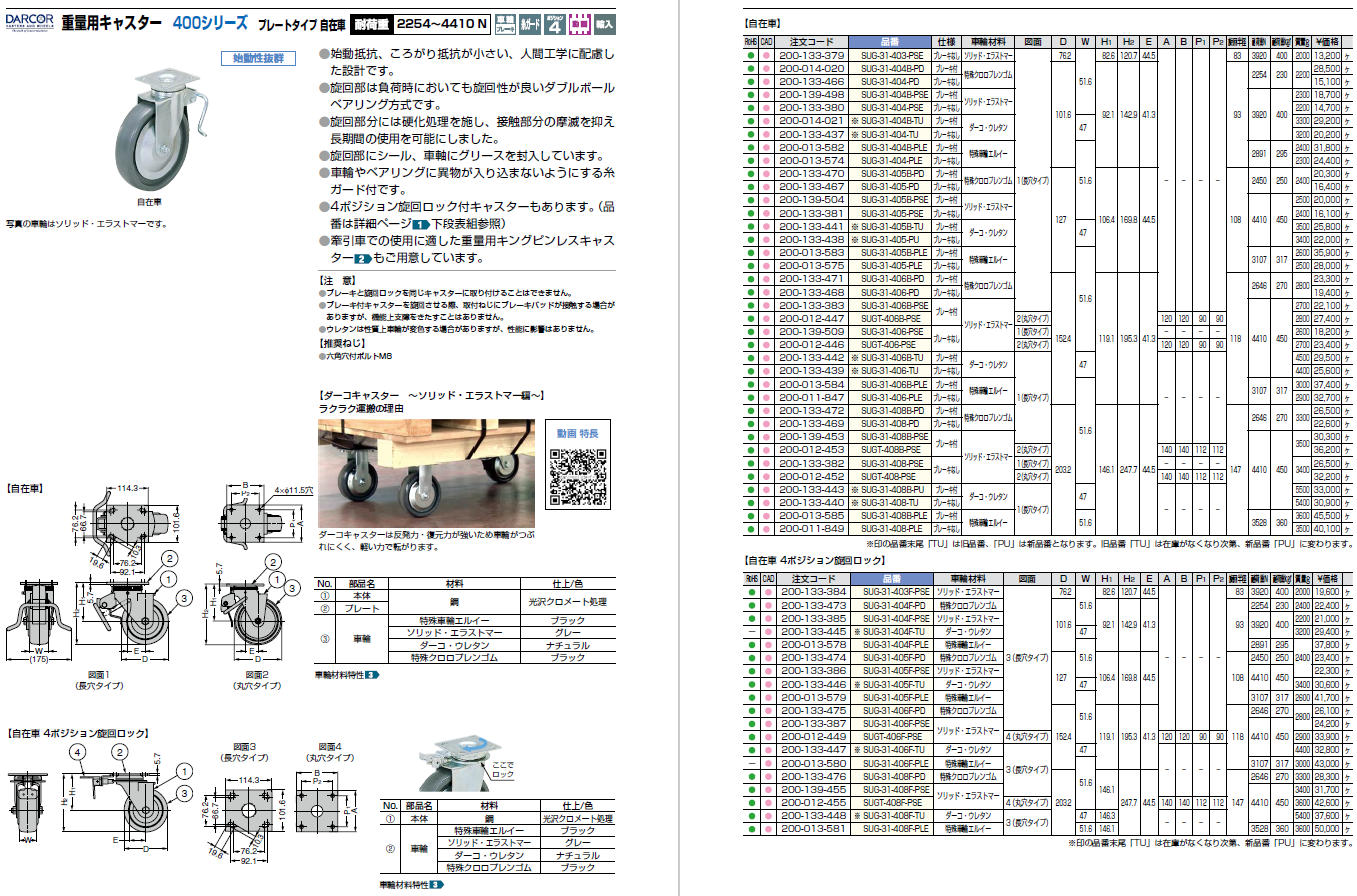
Task: Click the 耐荷重 label in the header
Action: [371, 23]
